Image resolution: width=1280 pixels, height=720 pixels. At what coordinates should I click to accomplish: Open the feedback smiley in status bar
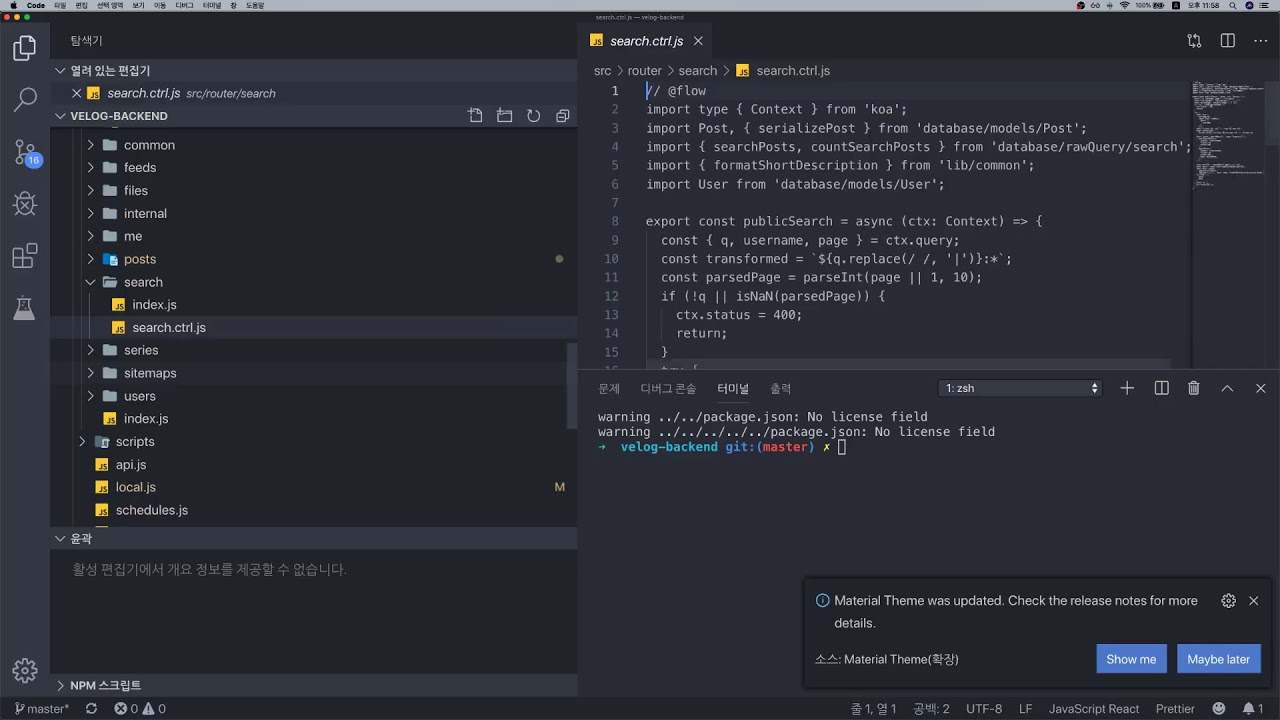(x=1219, y=709)
